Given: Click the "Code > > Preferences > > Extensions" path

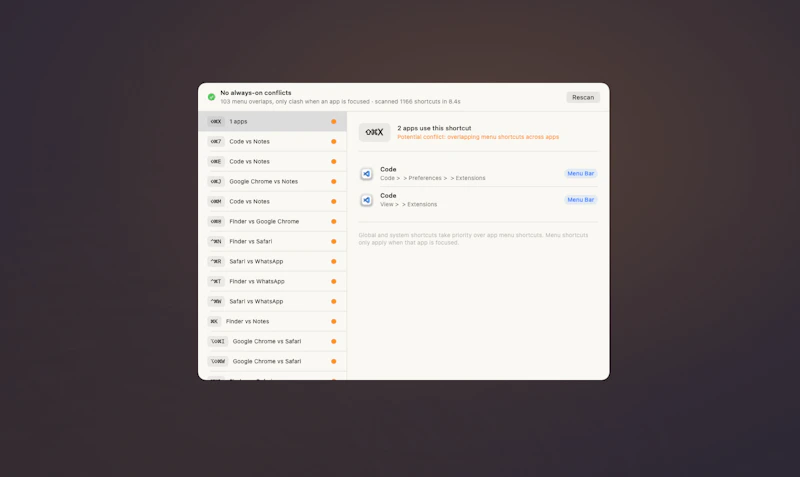Looking at the screenshot, I should coord(433,178).
